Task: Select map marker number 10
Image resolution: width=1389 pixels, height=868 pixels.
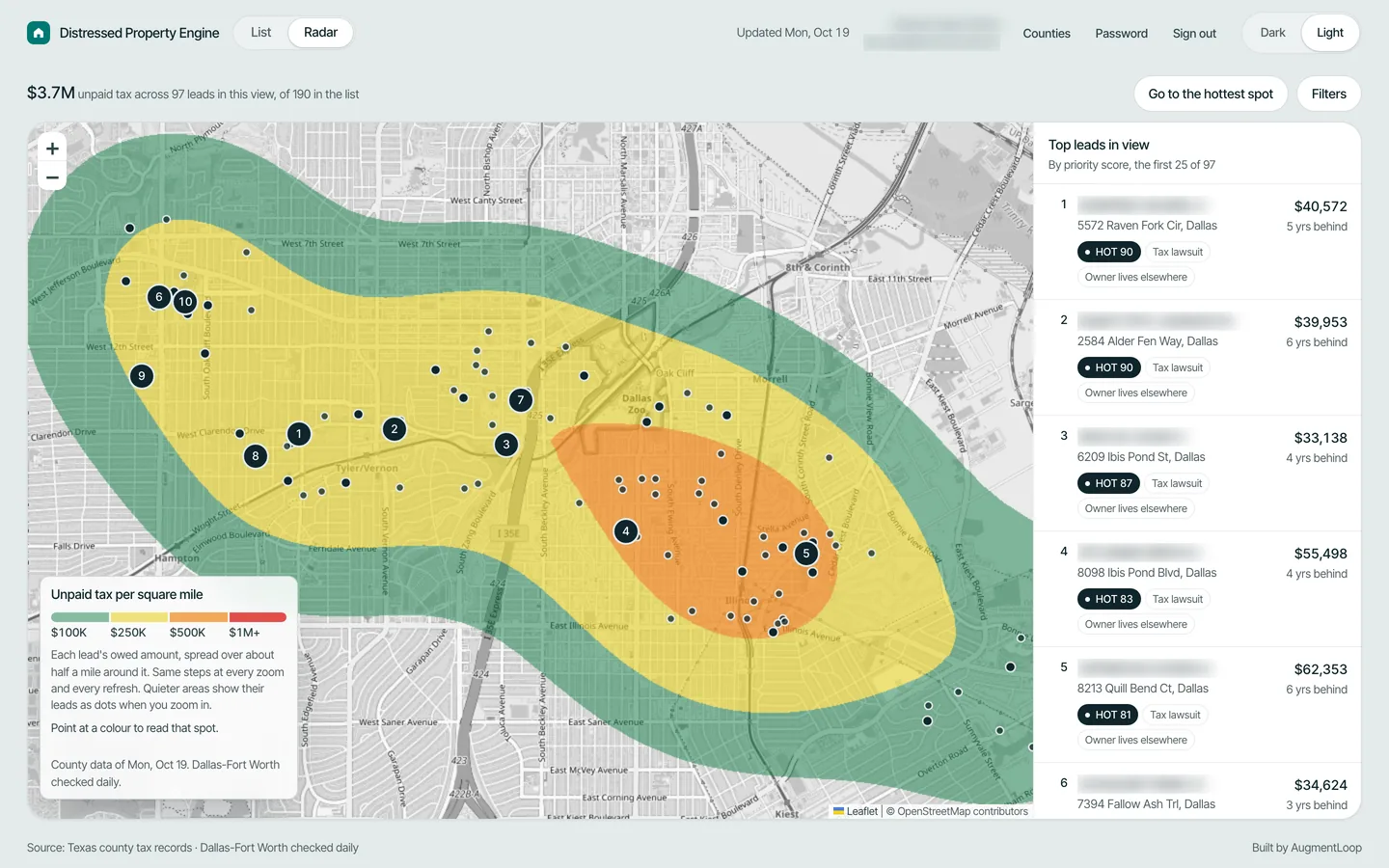Action: click(186, 302)
